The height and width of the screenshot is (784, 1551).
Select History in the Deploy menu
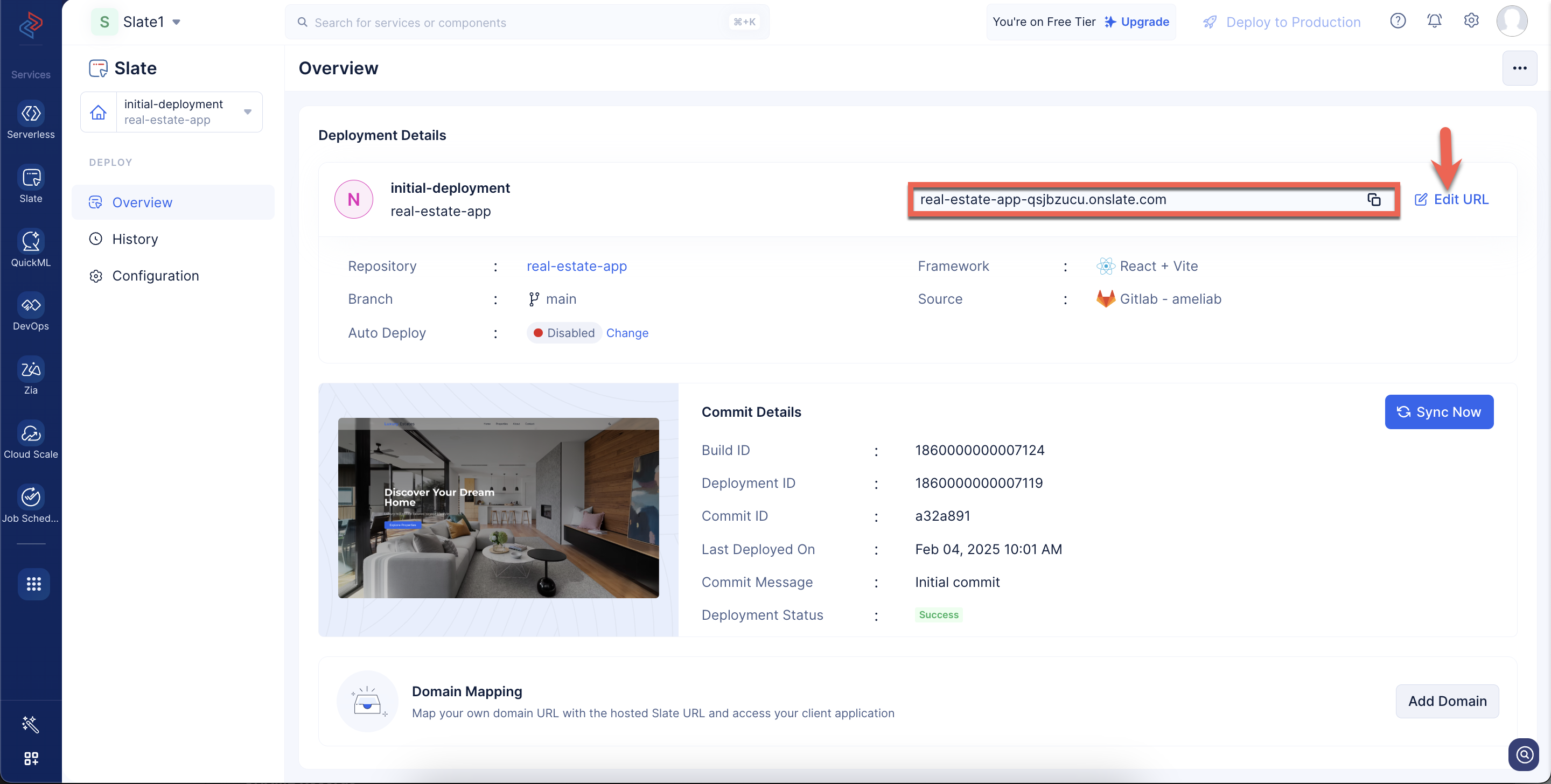(x=173, y=239)
